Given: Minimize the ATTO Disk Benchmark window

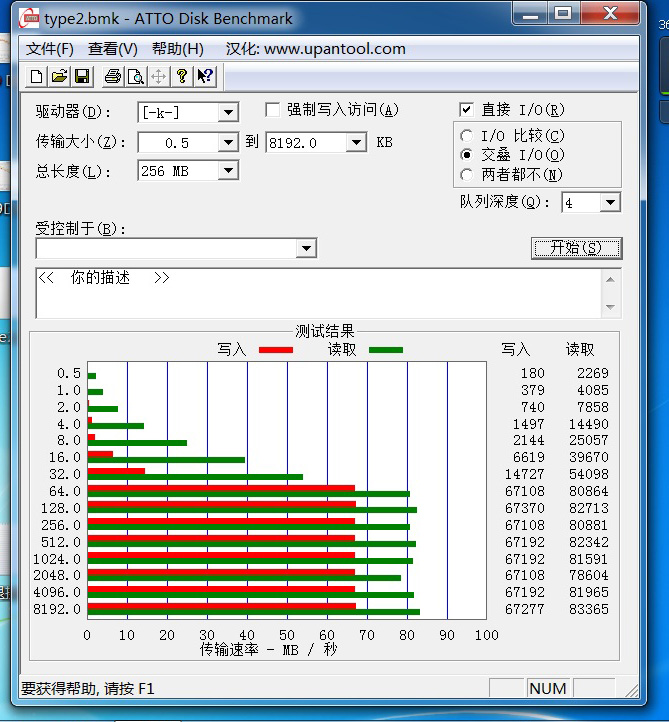Looking at the screenshot, I should tap(530, 13).
